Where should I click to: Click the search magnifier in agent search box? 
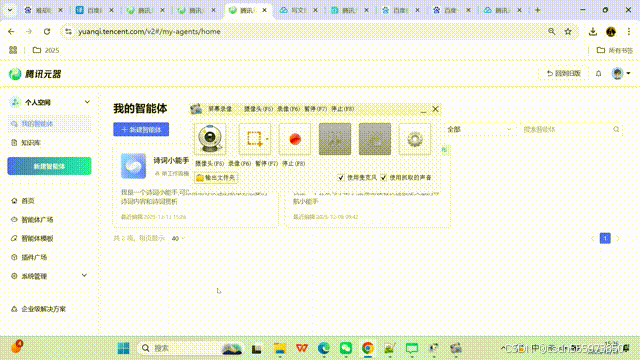point(616,129)
